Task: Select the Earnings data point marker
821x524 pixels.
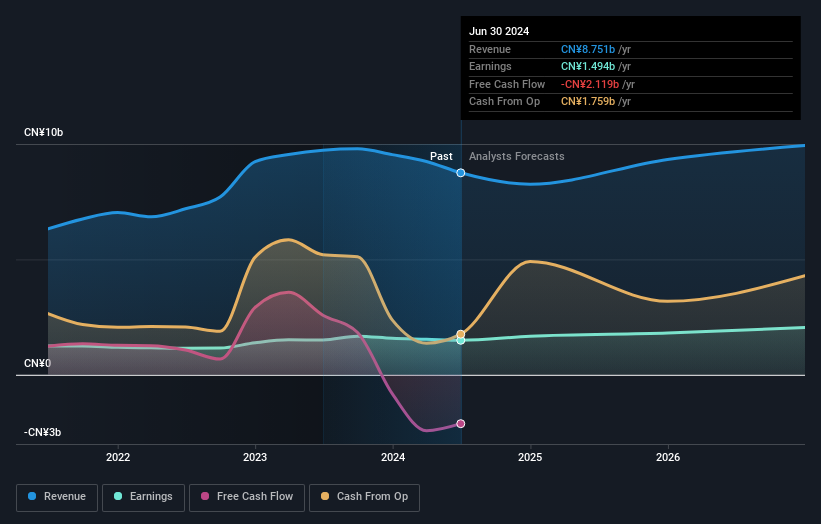Action: click(461, 341)
